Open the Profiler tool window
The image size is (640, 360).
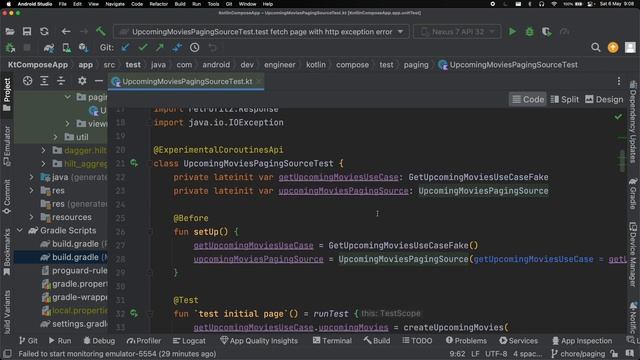pos(143,340)
